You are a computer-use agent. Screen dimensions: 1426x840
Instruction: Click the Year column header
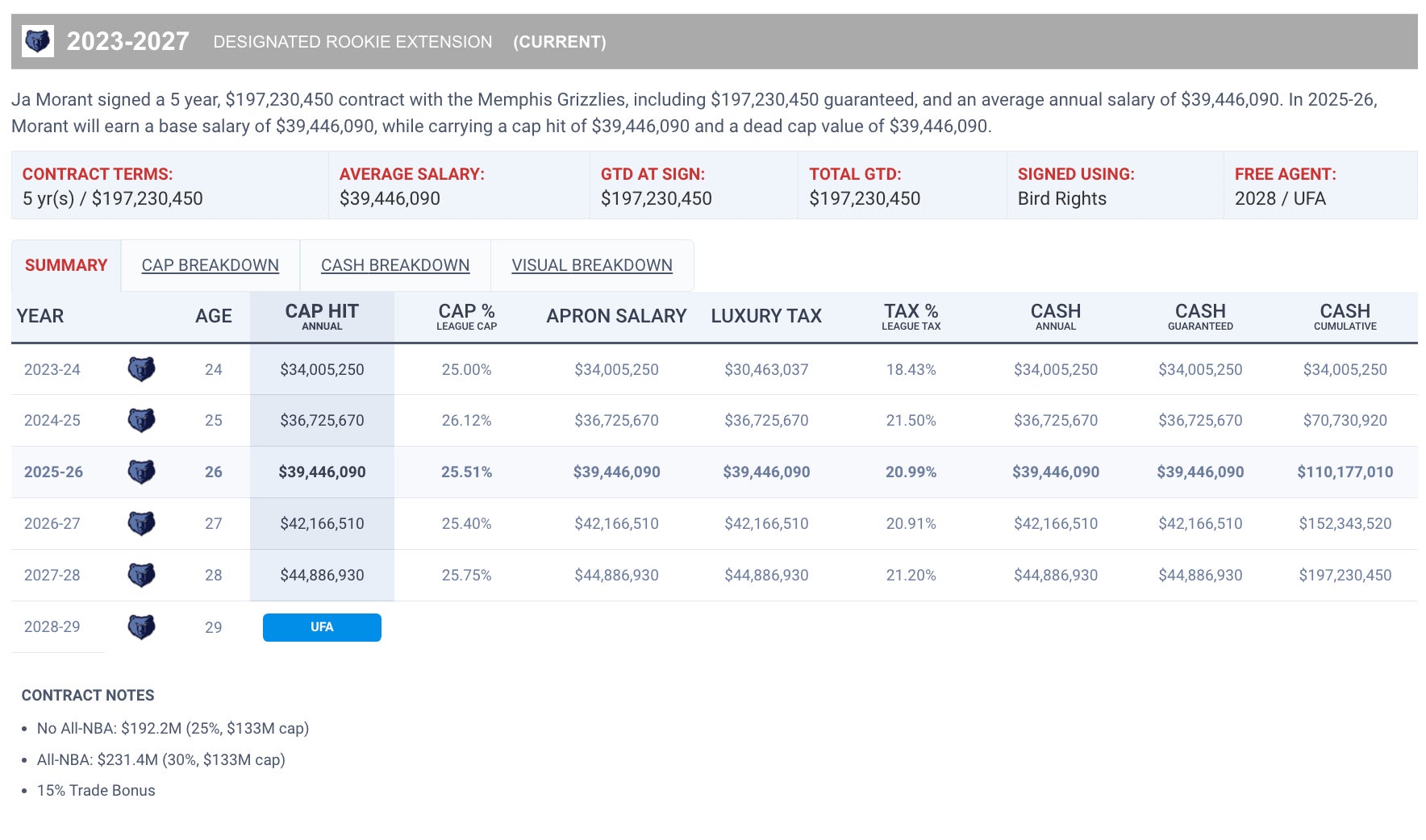[x=40, y=316]
